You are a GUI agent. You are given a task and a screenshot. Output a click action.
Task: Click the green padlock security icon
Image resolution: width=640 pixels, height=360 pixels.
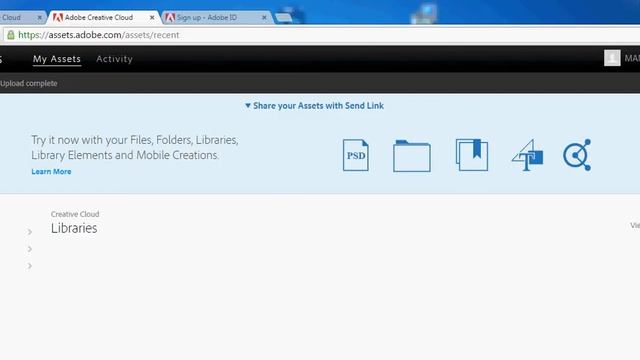(11, 35)
